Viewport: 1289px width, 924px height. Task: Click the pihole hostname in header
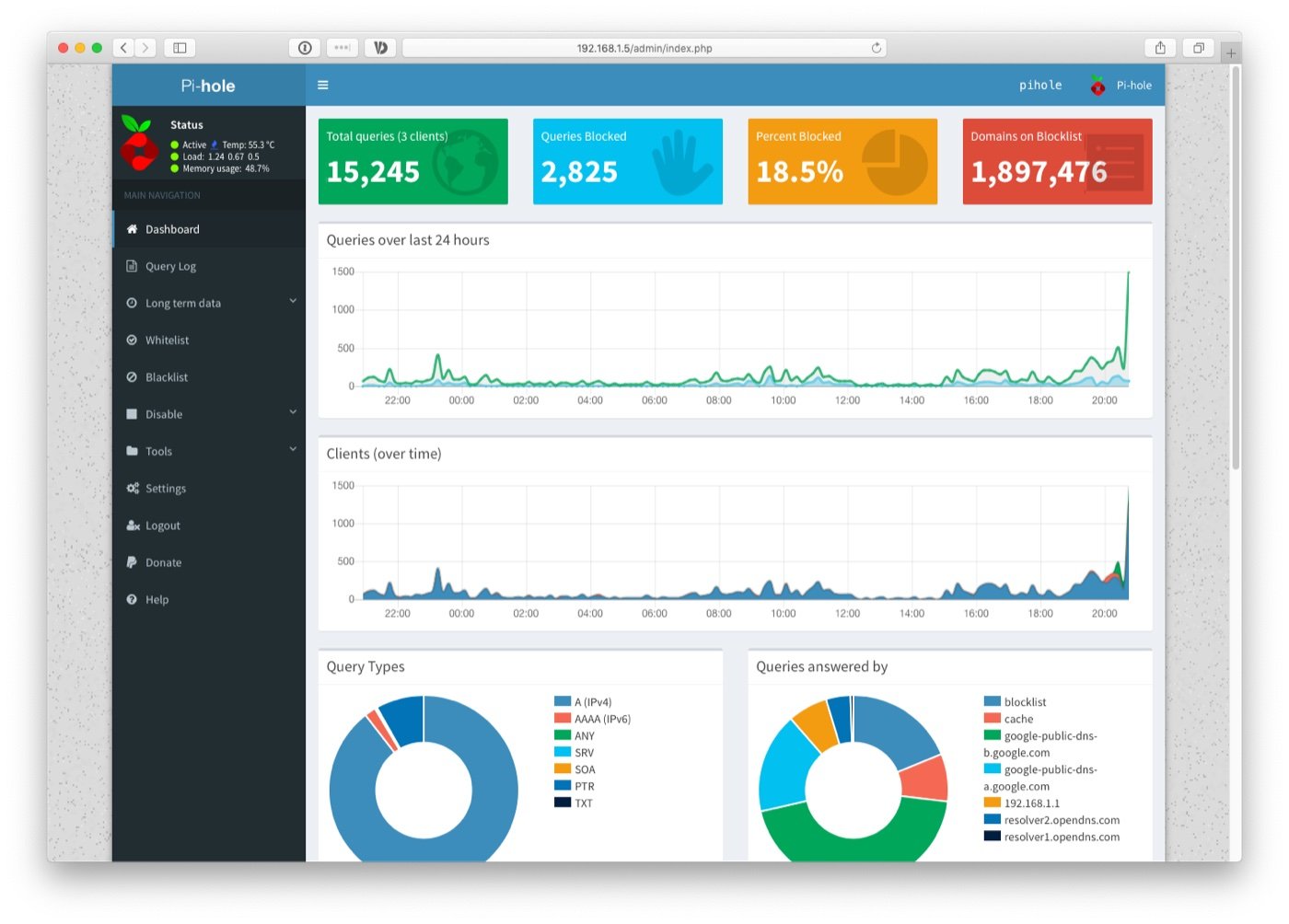[1040, 85]
